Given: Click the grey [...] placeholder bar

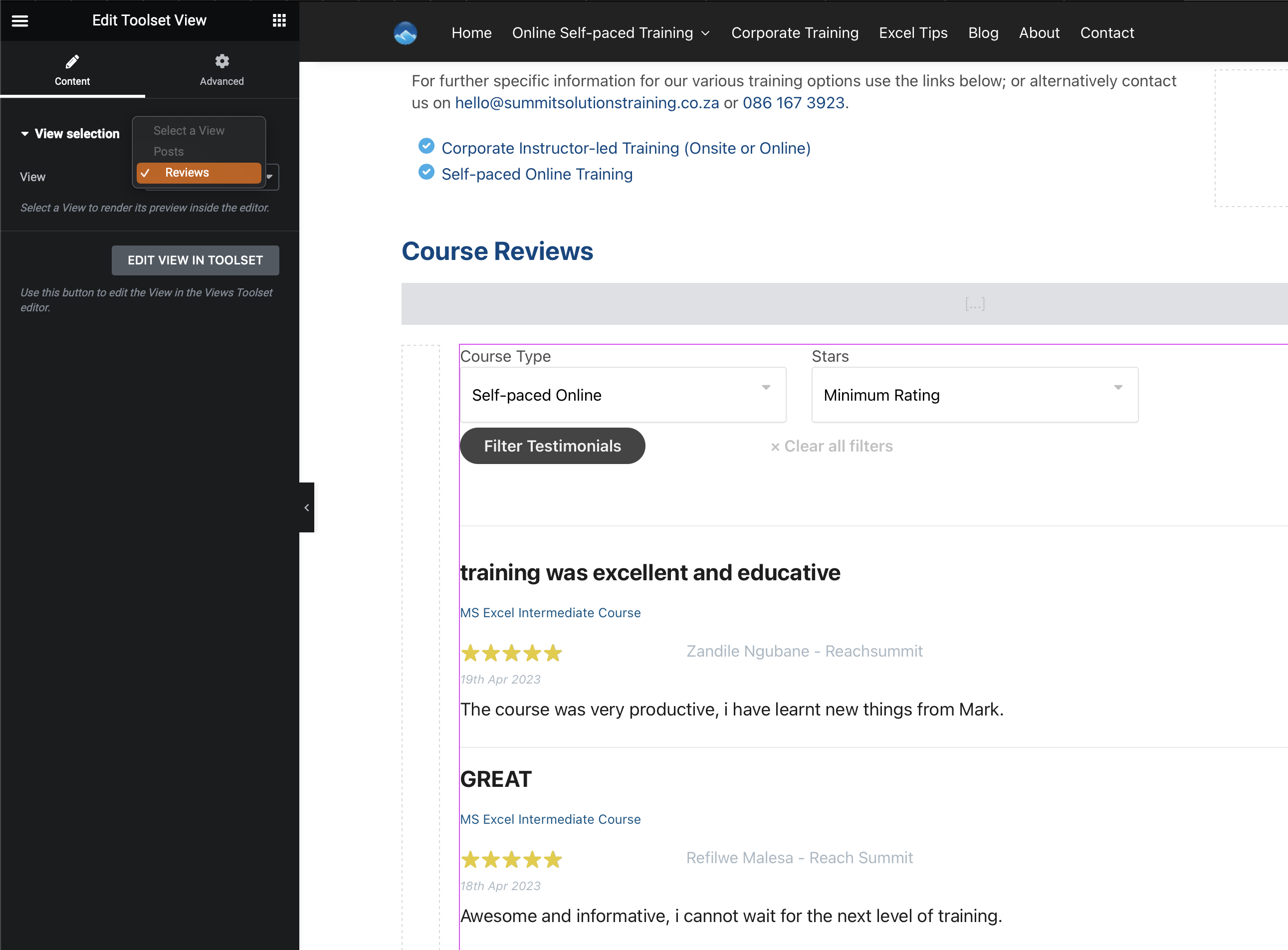Looking at the screenshot, I should (x=845, y=304).
